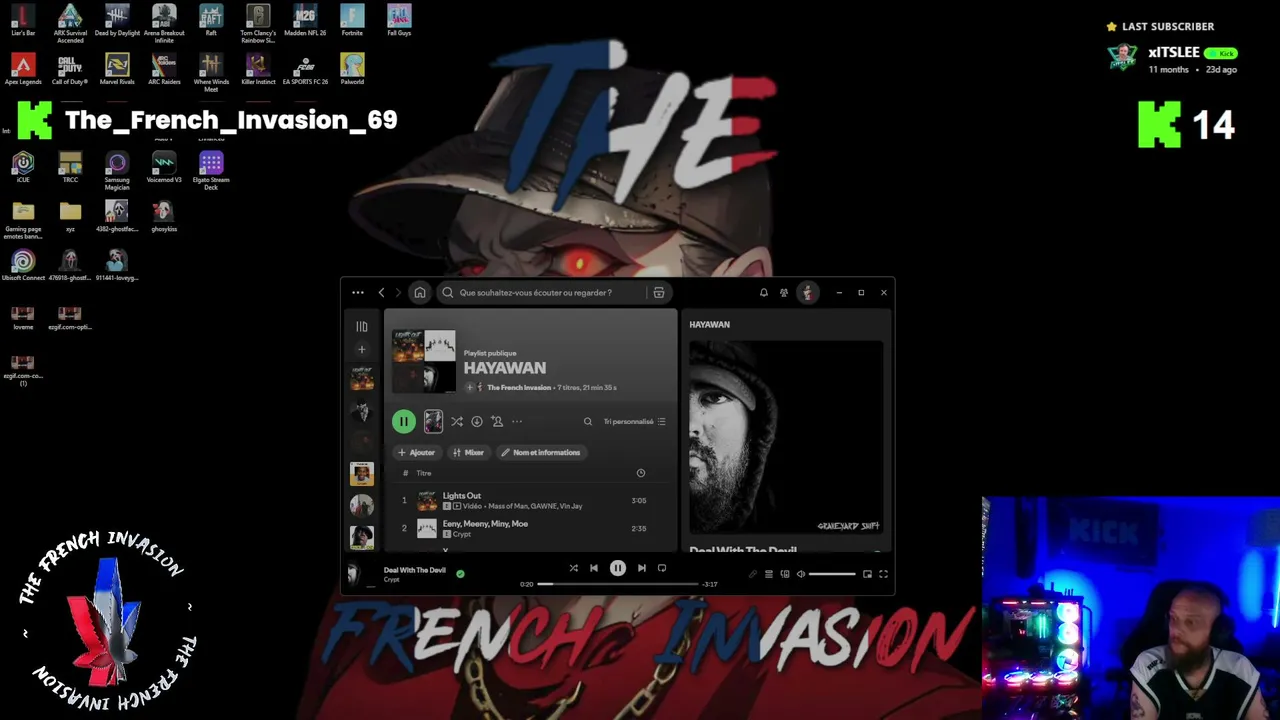The image size is (1280, 720).
Task: Open the Friend Activity people icon
Action: tap(784, 293)
